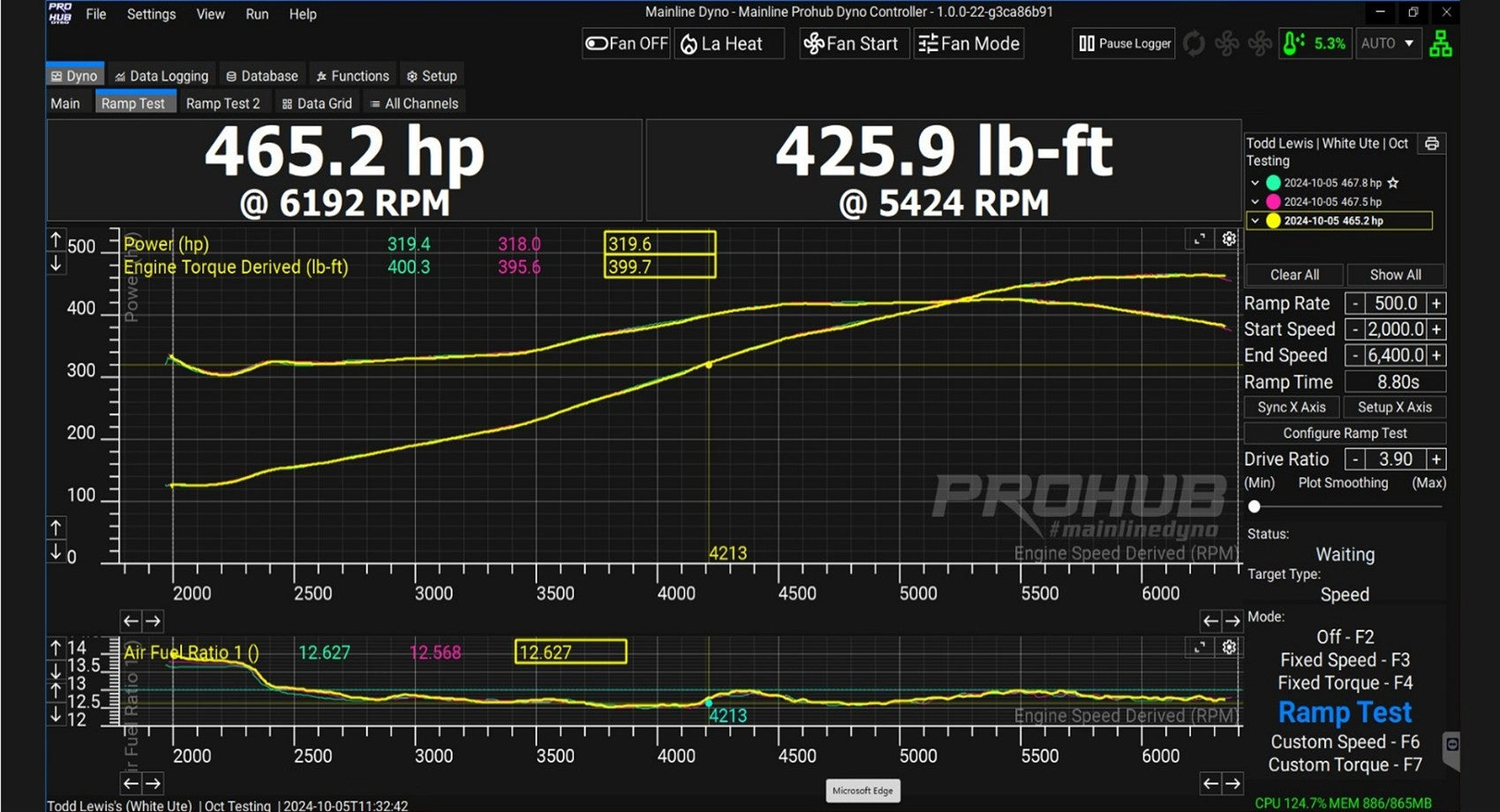Screen dimensions: 1500x812
Task: Increase Ramp Rate with plus button
Action: [1436, 304]
